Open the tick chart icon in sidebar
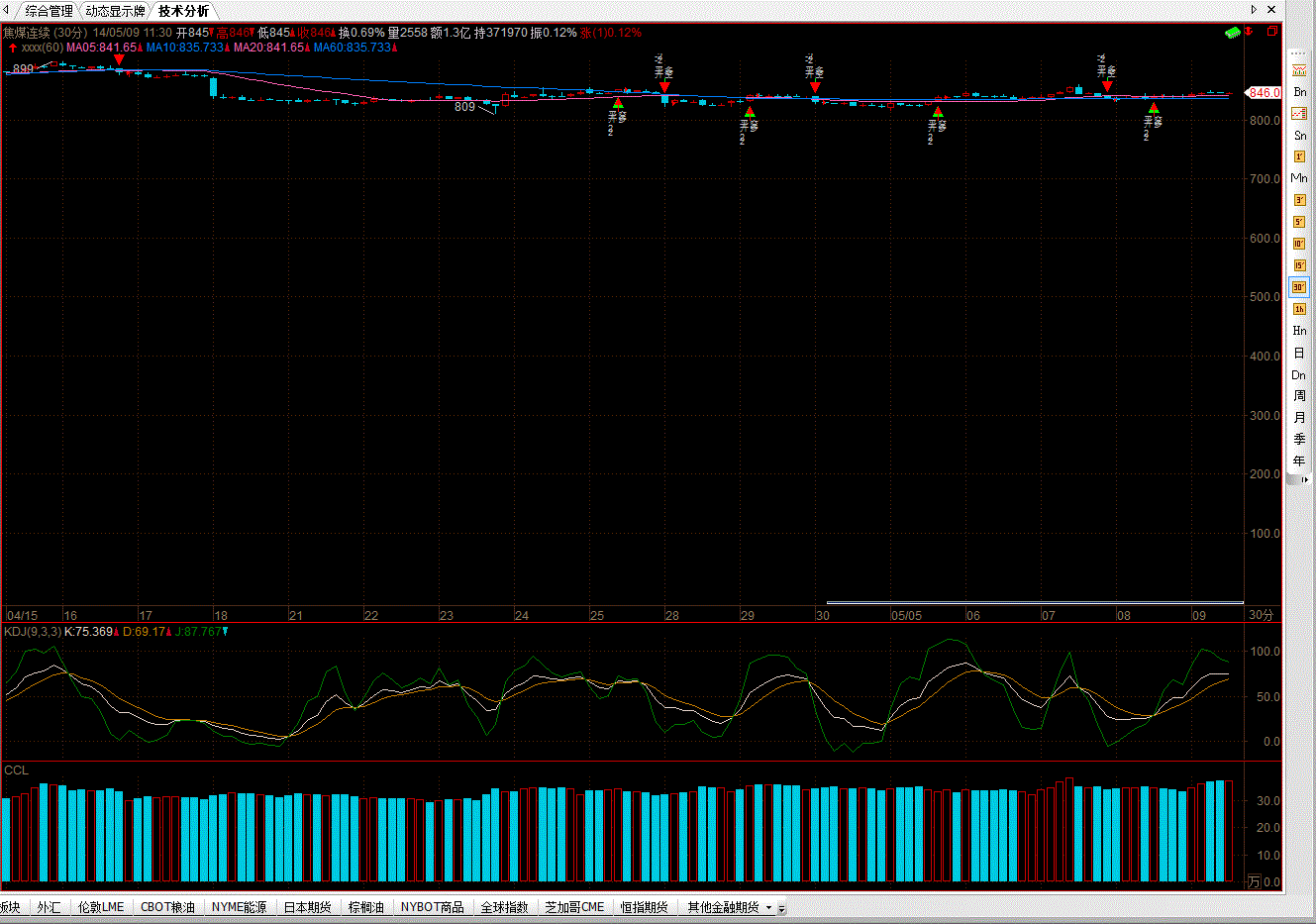This screenshot has width=1316, height=924. coord(1299,70)
